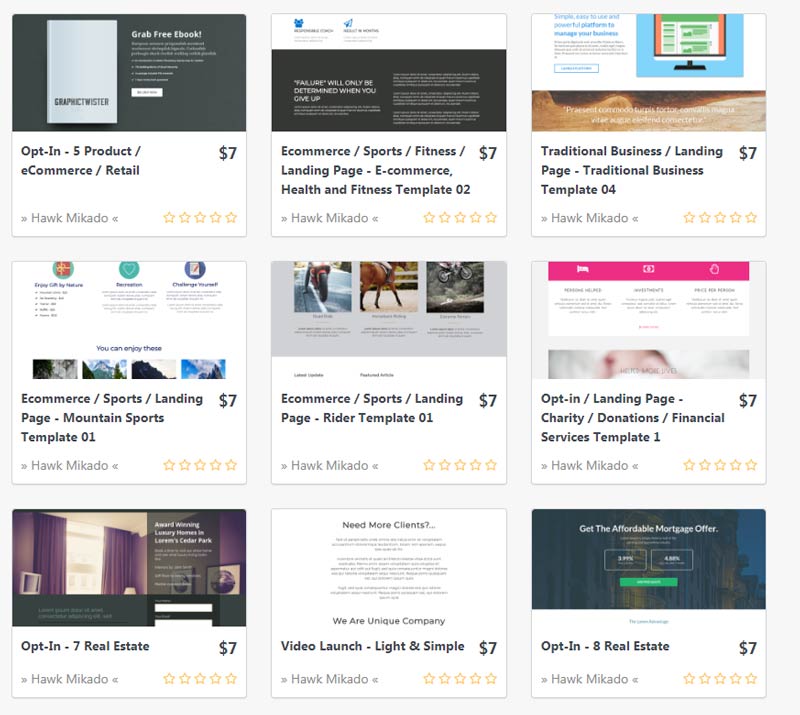Rate Rider Template 01 one star
This screenshot has height=715, width=800.
click(429, 465)
